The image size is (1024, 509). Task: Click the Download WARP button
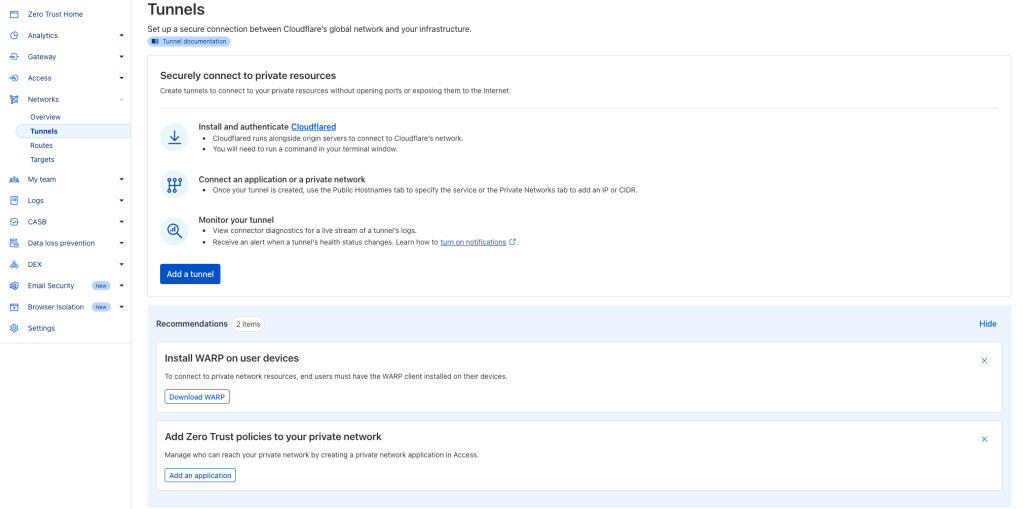197,397
